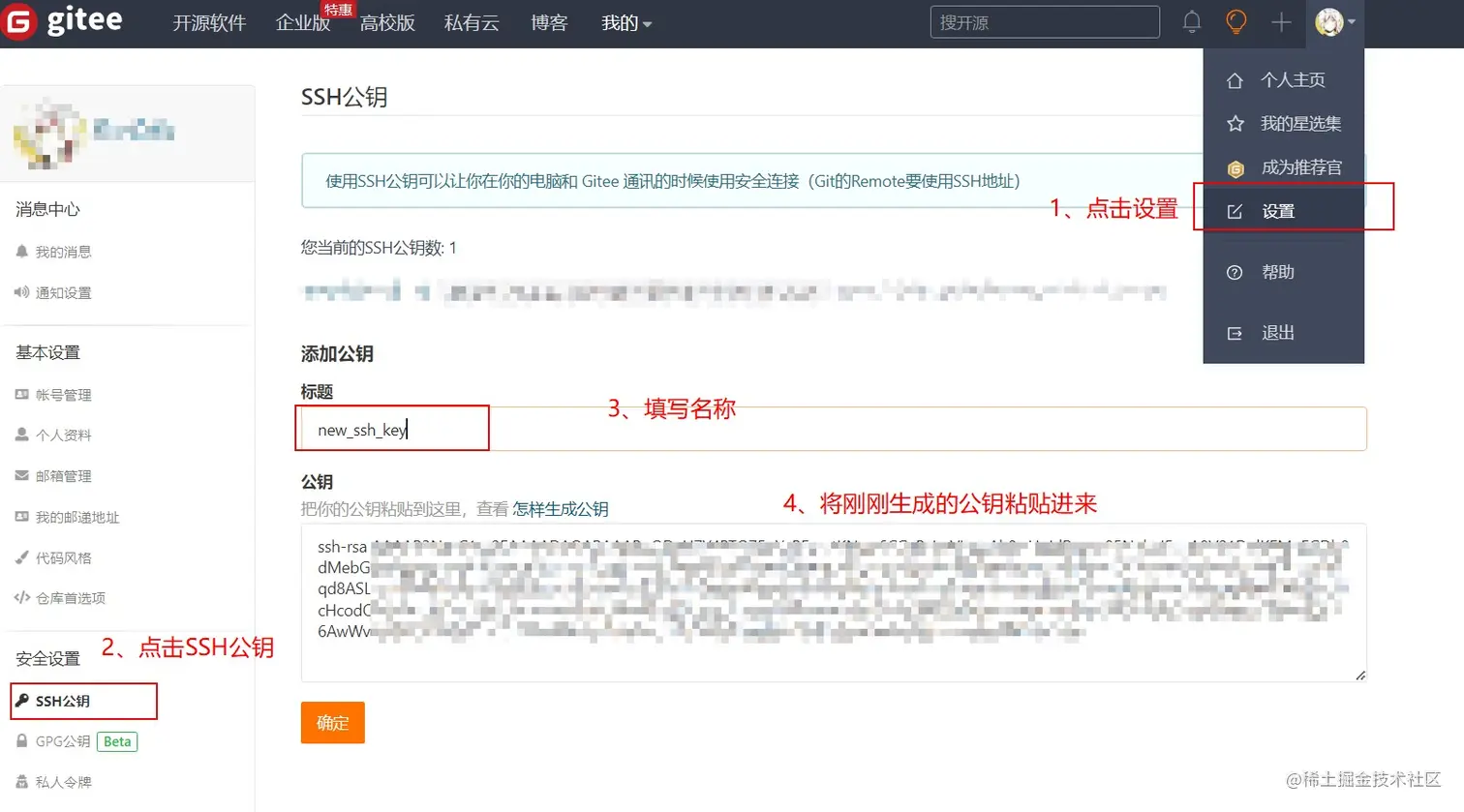Open GPG公钥 in the sidebar
This screenshot has height=812, width=1464.
pyautogui.click(x=63, y=741)
